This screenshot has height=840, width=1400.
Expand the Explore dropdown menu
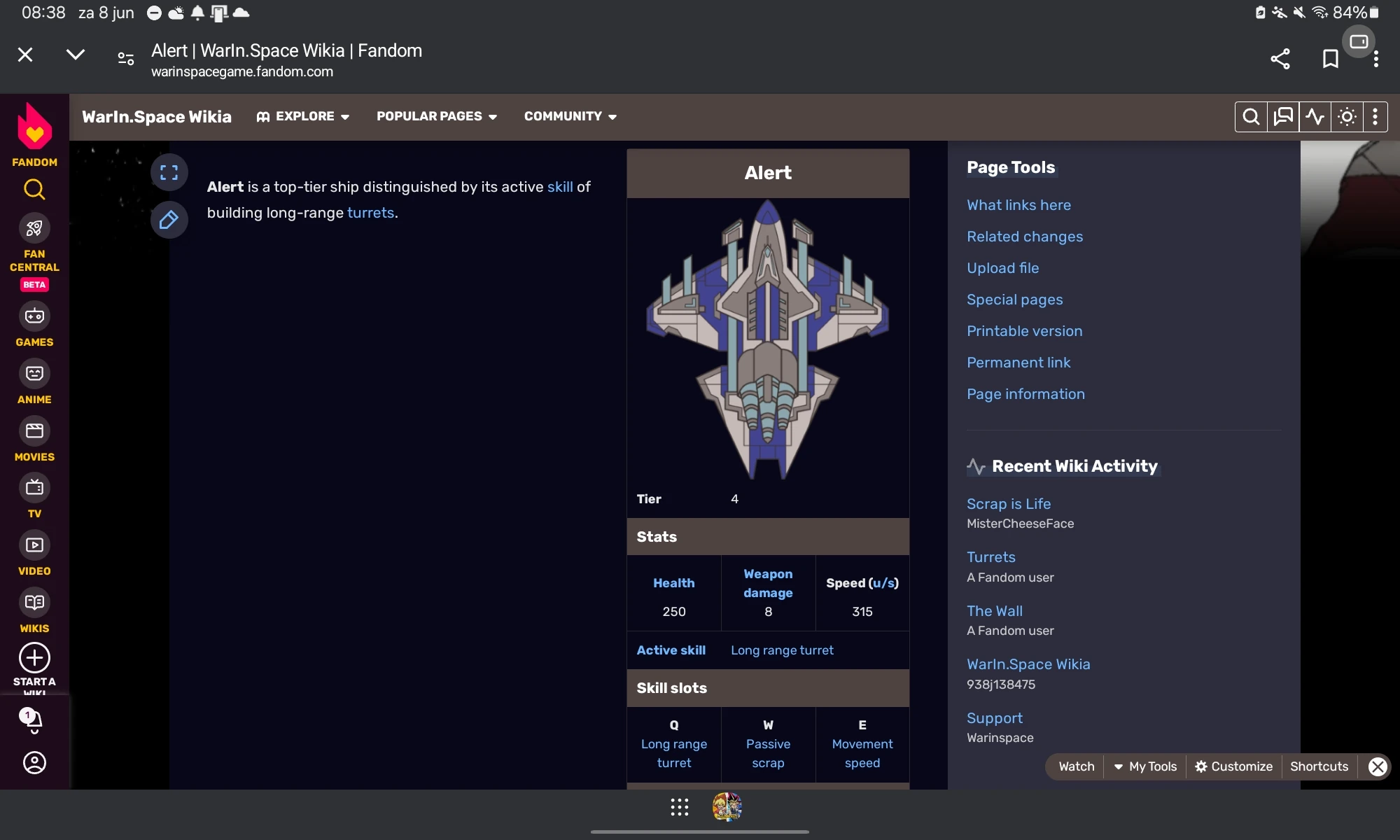tap(303, 116)
